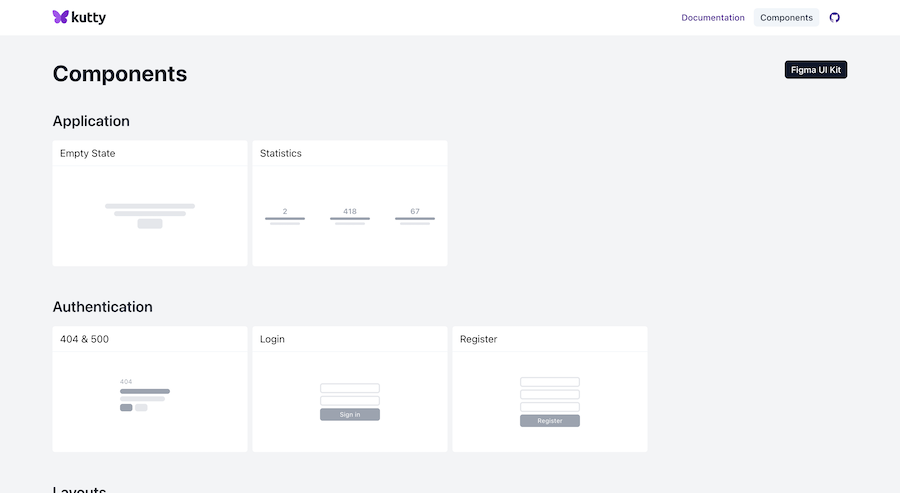Open the Documentation link
The image size is (900, 493).
coord(713,17)
